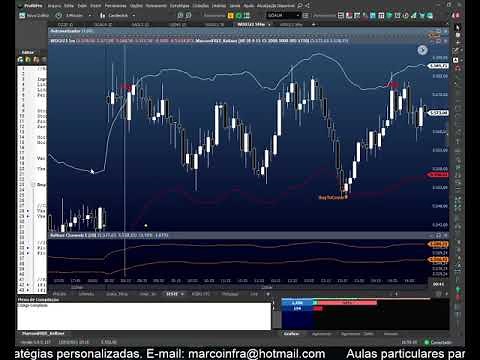Click the Conectado status indicator
The height and width of the screenshot is (360, 480).
(438, 342)
